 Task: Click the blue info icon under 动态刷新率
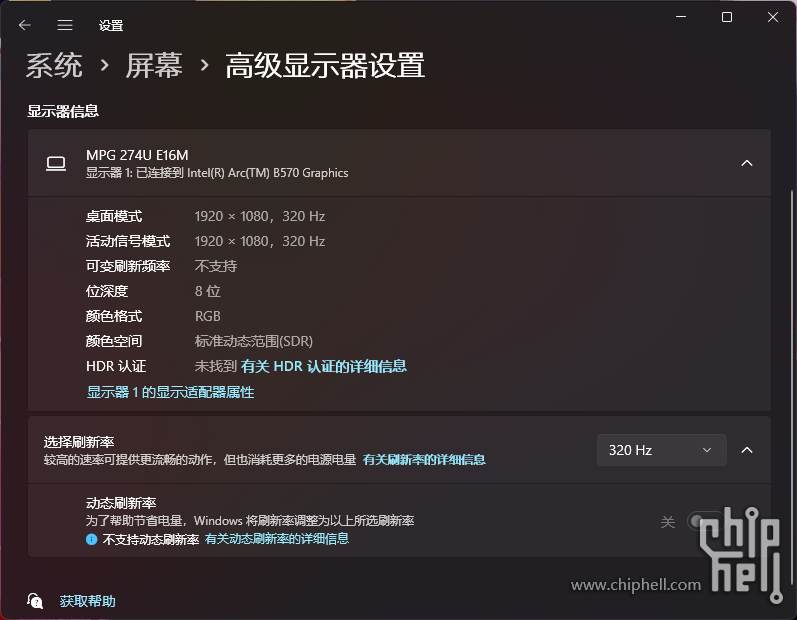(91, 539)
